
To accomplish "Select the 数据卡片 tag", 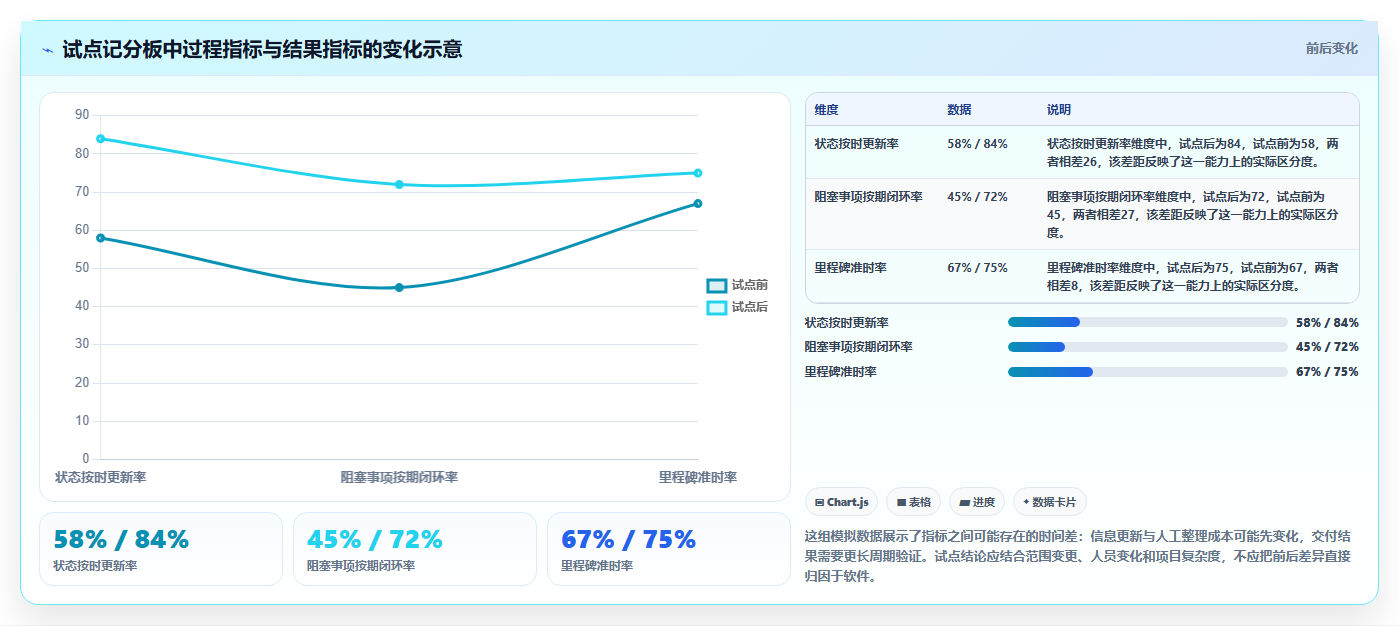I will pyautogui.click(x=1050, y=502).
